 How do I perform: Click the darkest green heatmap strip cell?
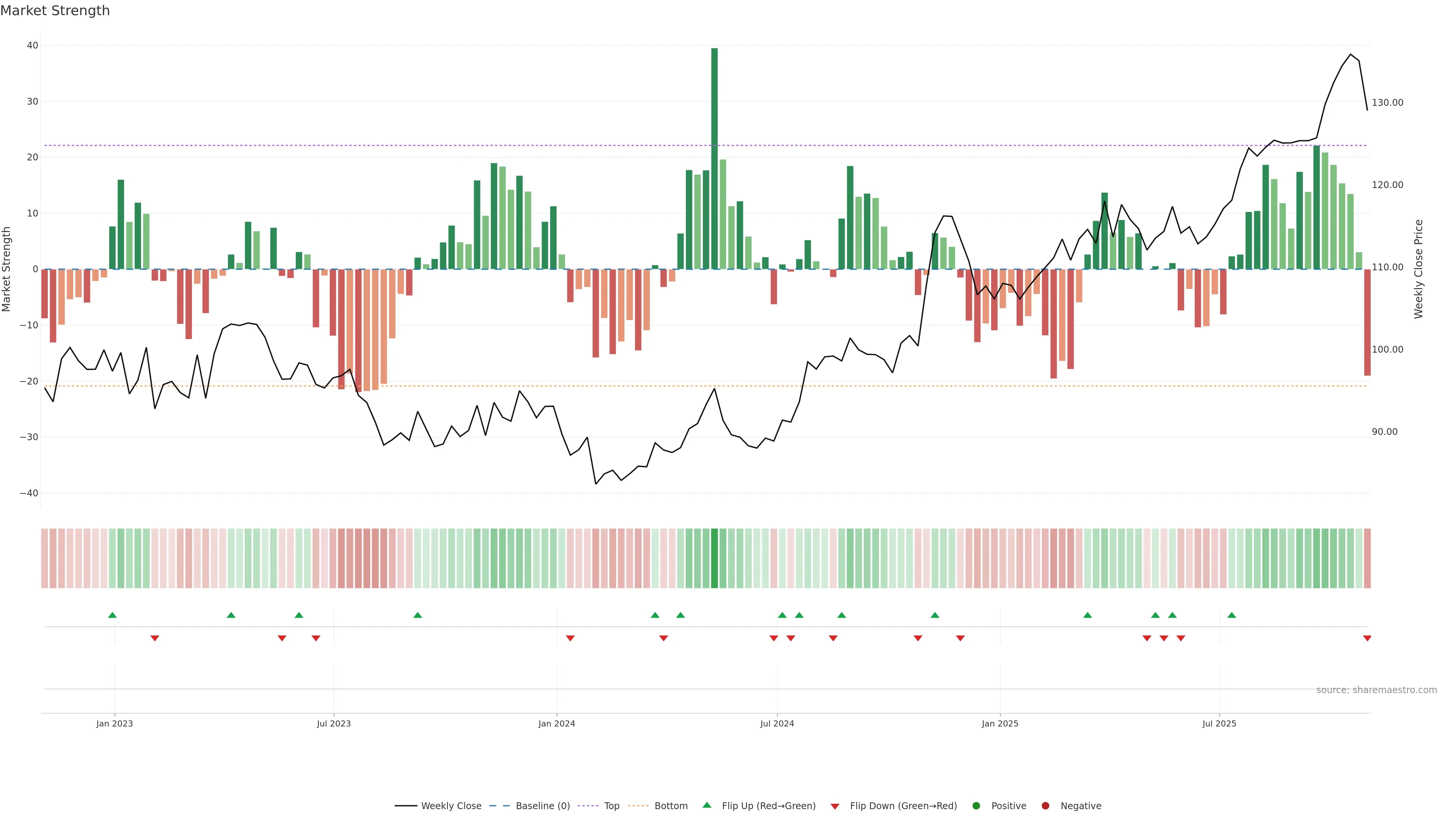click(714, 558)
